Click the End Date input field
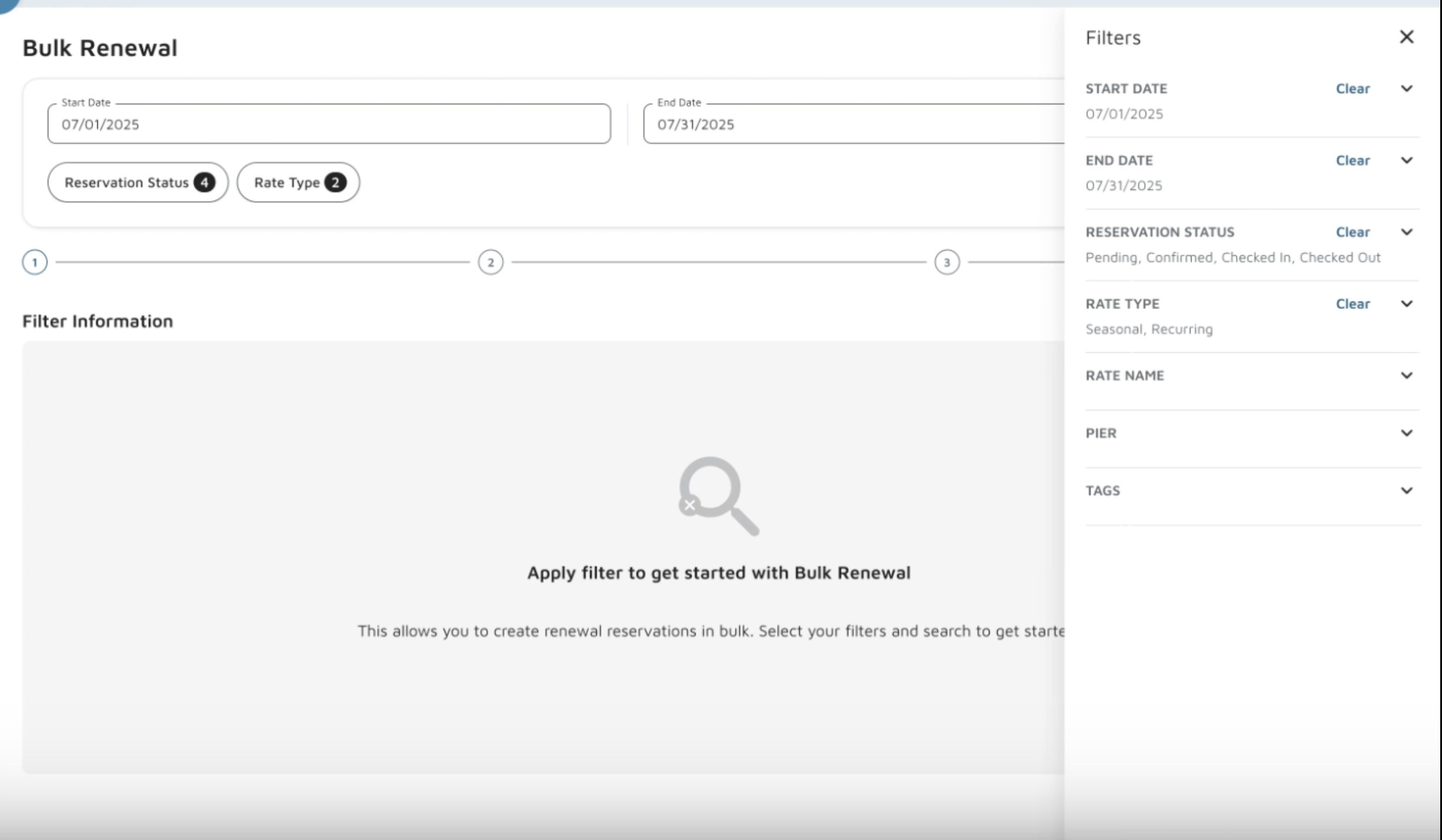This screenshot has height=840, width=1442. click(x=854, y=124)
